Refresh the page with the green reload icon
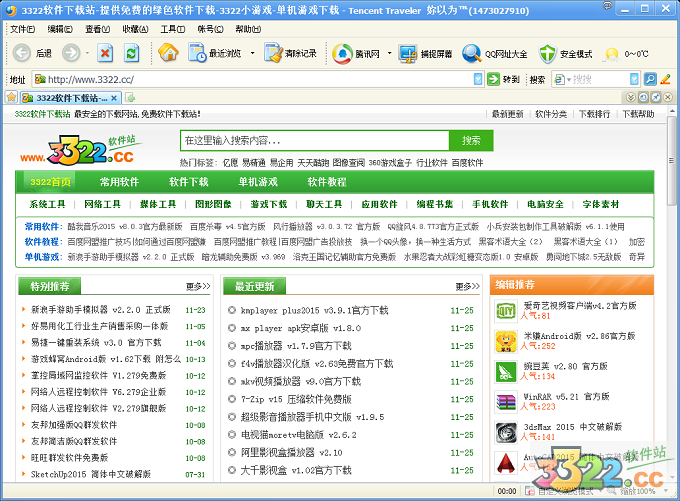This screenshot has height=501, width=680. click(x=132, y=53)
